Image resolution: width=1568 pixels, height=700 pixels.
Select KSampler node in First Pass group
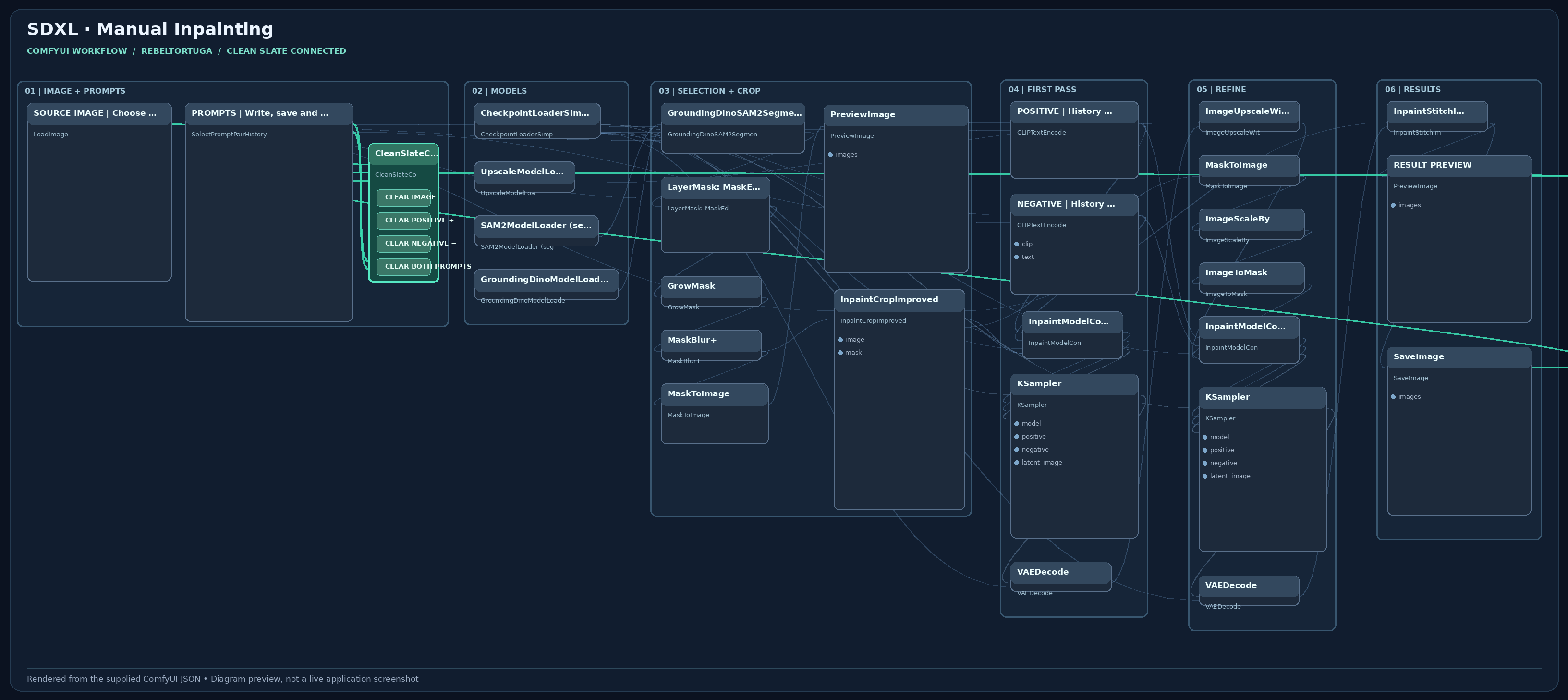pos(1074,456)
